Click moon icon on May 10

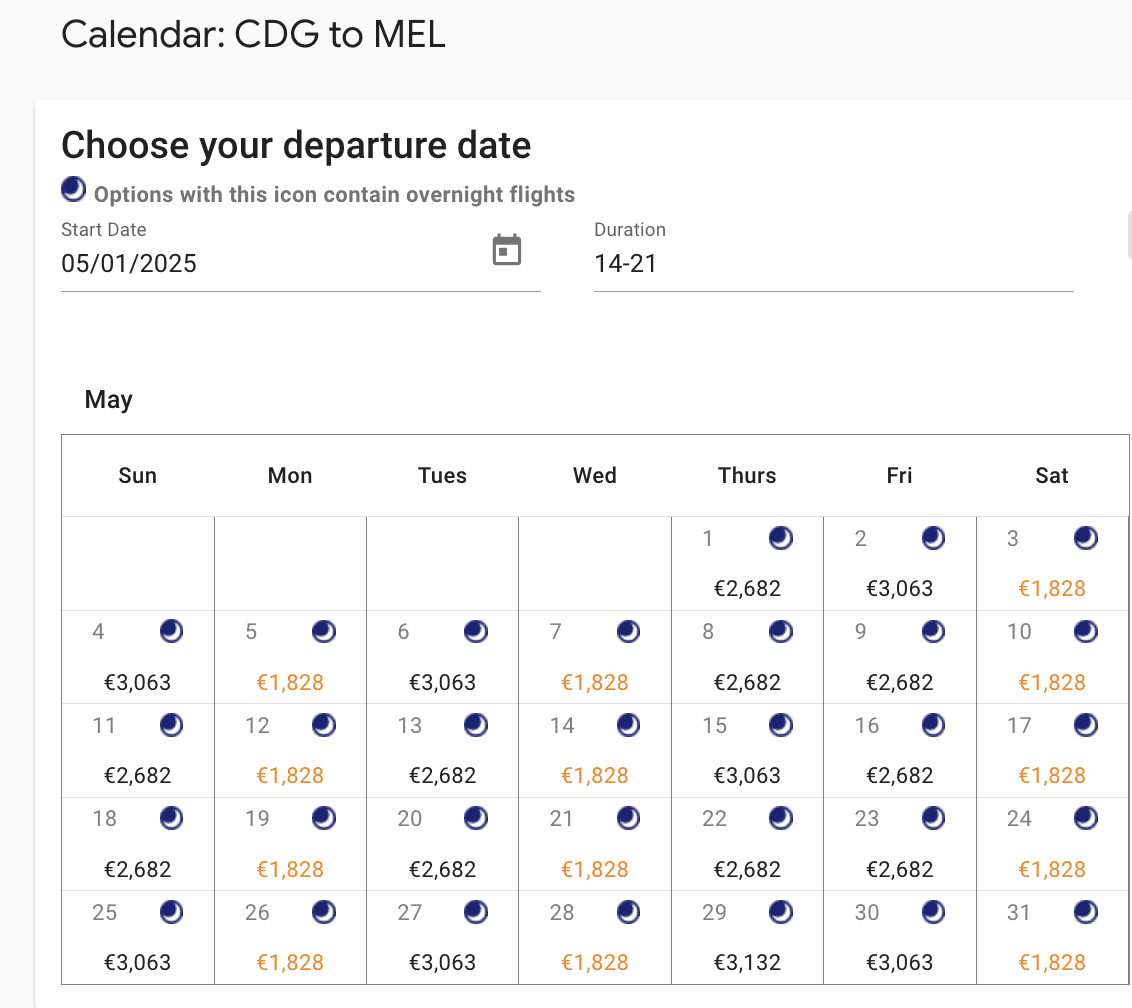pos(1085,632)
